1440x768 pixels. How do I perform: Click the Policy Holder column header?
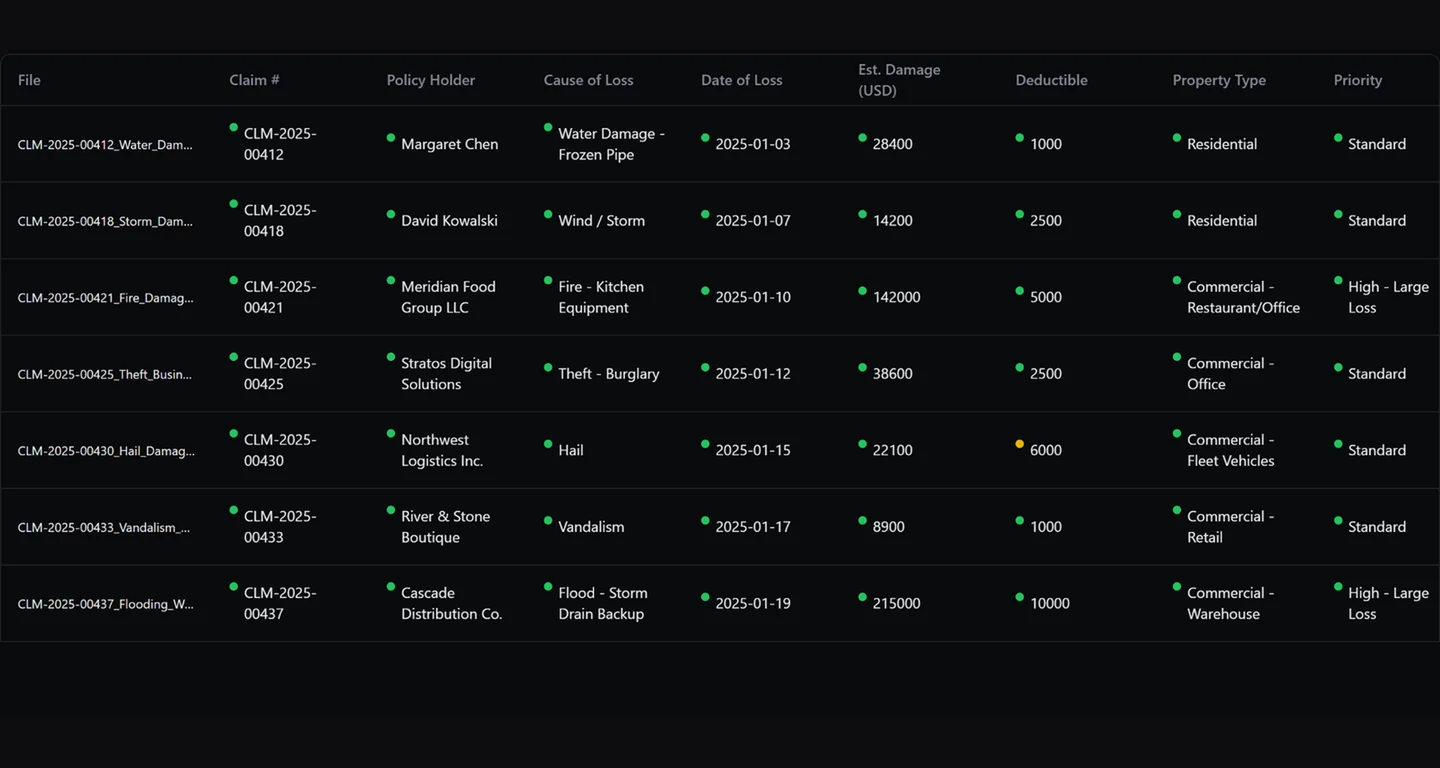[431, 79]
